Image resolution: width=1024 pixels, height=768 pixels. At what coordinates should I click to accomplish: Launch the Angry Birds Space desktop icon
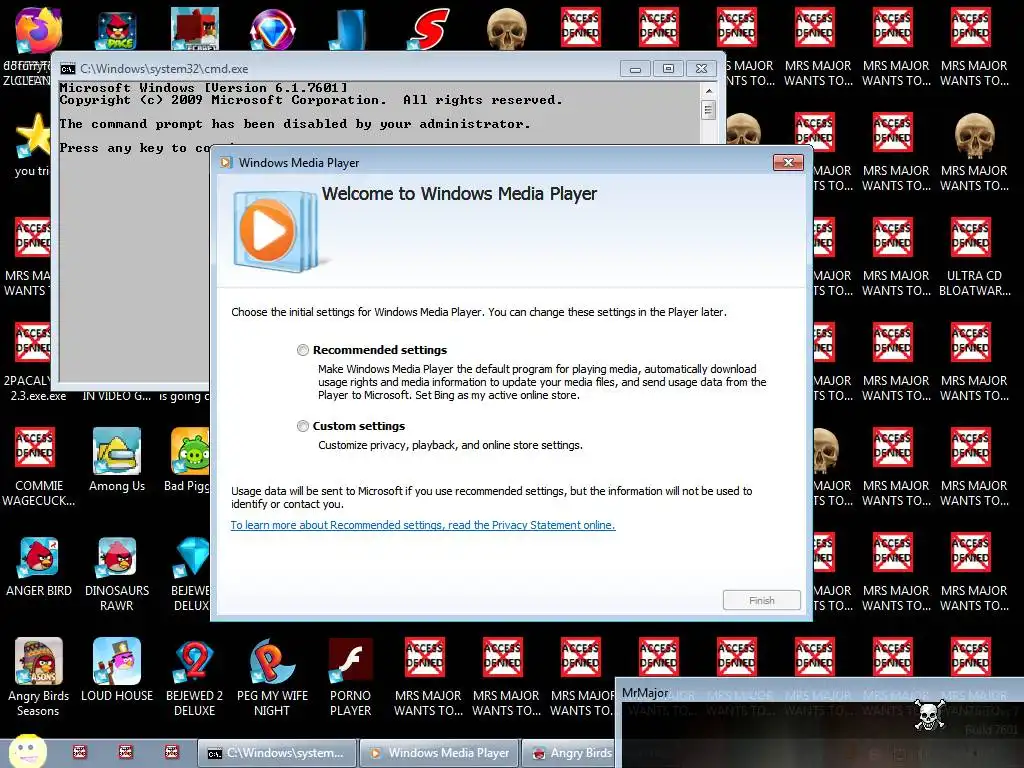coord(117,31)
